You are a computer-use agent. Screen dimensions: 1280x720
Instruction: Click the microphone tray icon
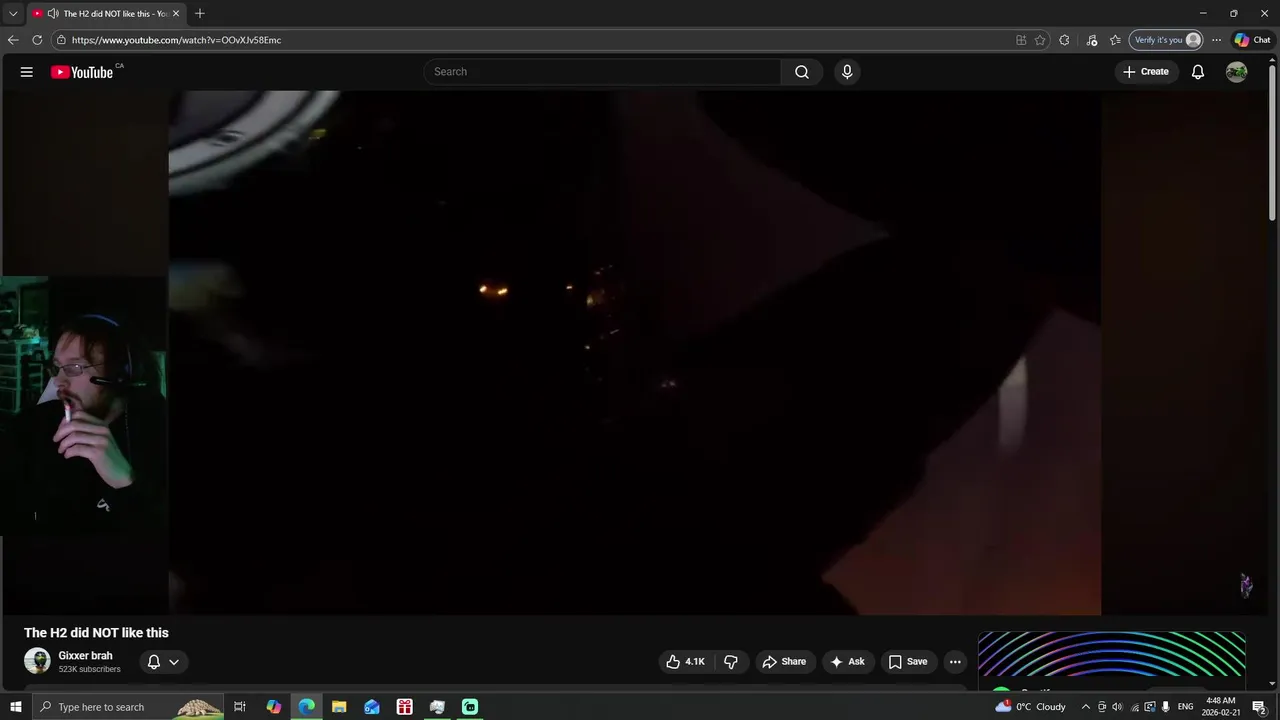click(x=1165, y=707)
